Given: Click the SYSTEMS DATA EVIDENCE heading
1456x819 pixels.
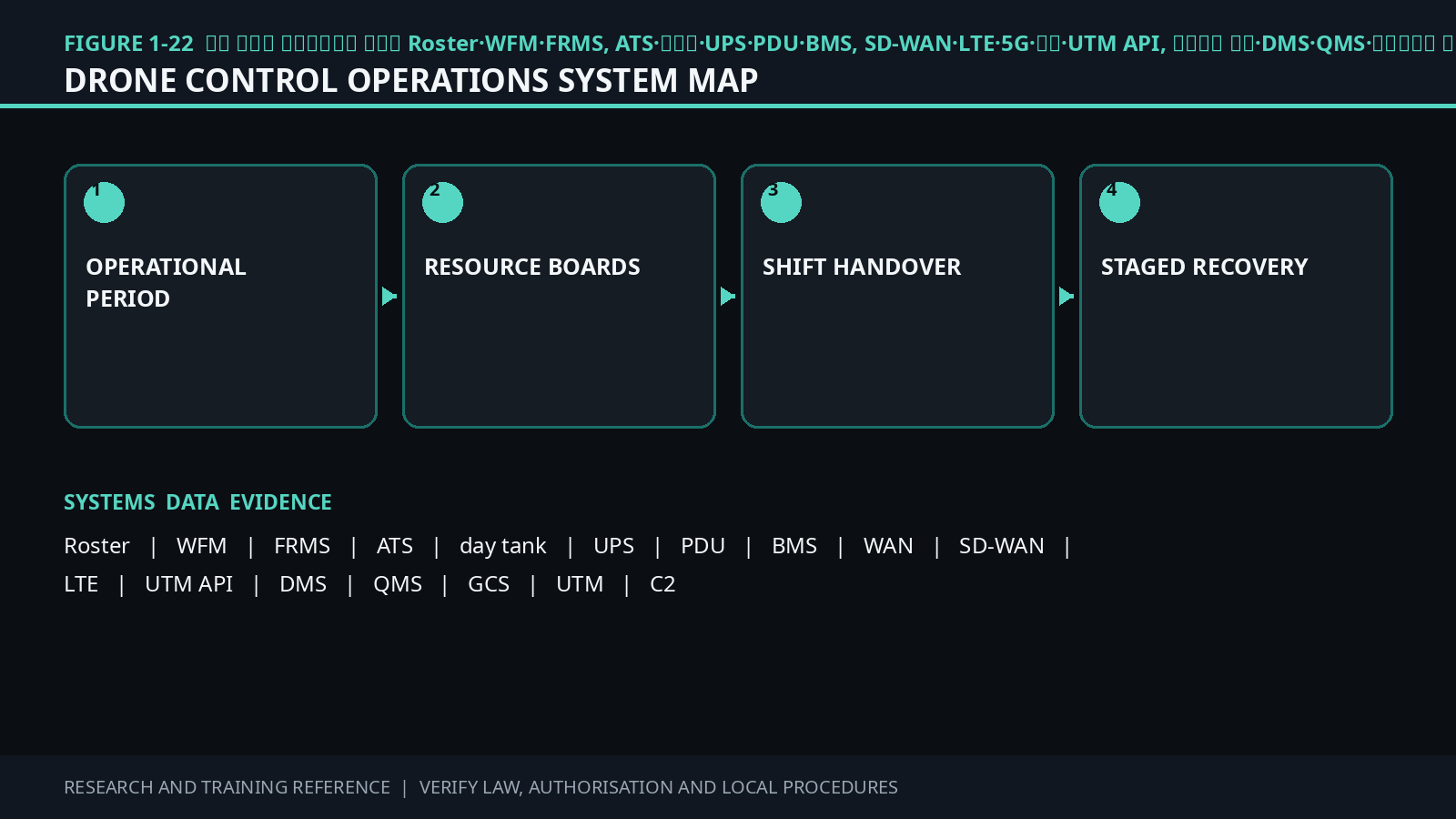Looking at the screenshot, I should click(x=197, y=502).
